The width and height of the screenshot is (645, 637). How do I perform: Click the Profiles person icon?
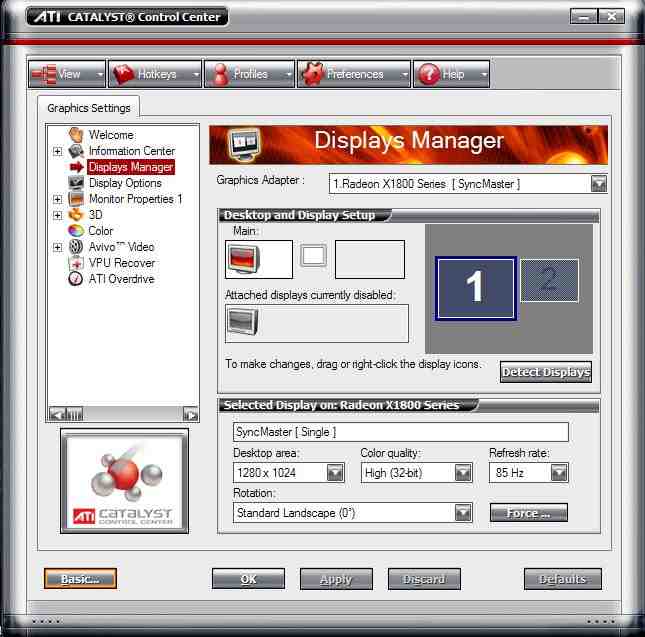click(221, 74)
